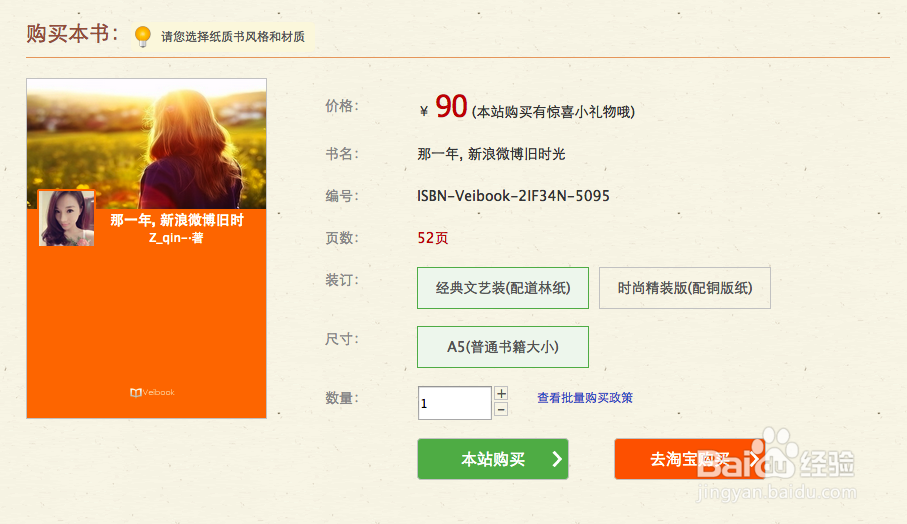Screen dimensions: 907x524
Task: Increase quantity with the plus button
Action: pyautogui.click(x=501, y=394)
